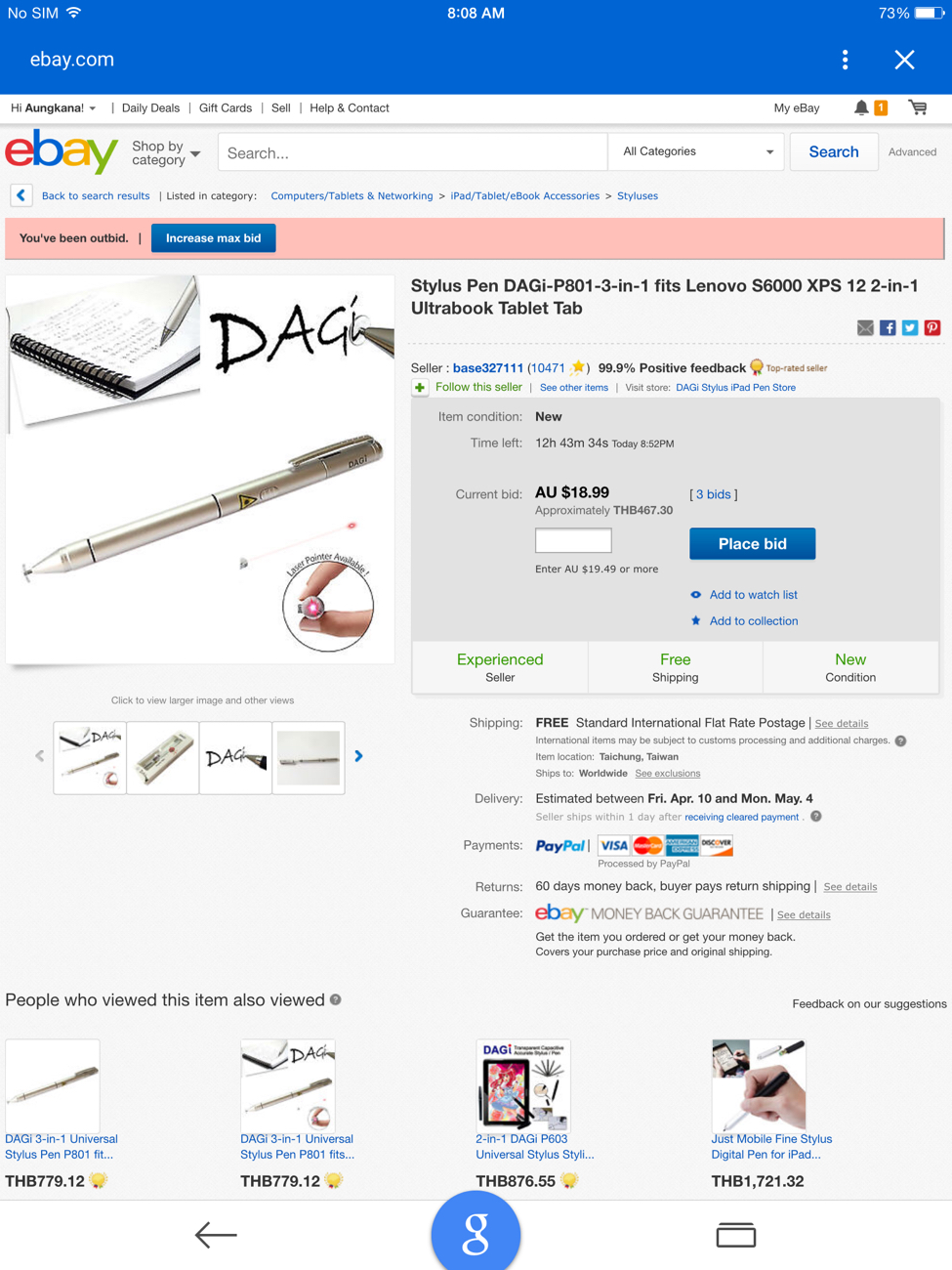Screen dimensions: 952x1270
Task: Share listing via Pinterest icon
Action: (x=932, y=328)
